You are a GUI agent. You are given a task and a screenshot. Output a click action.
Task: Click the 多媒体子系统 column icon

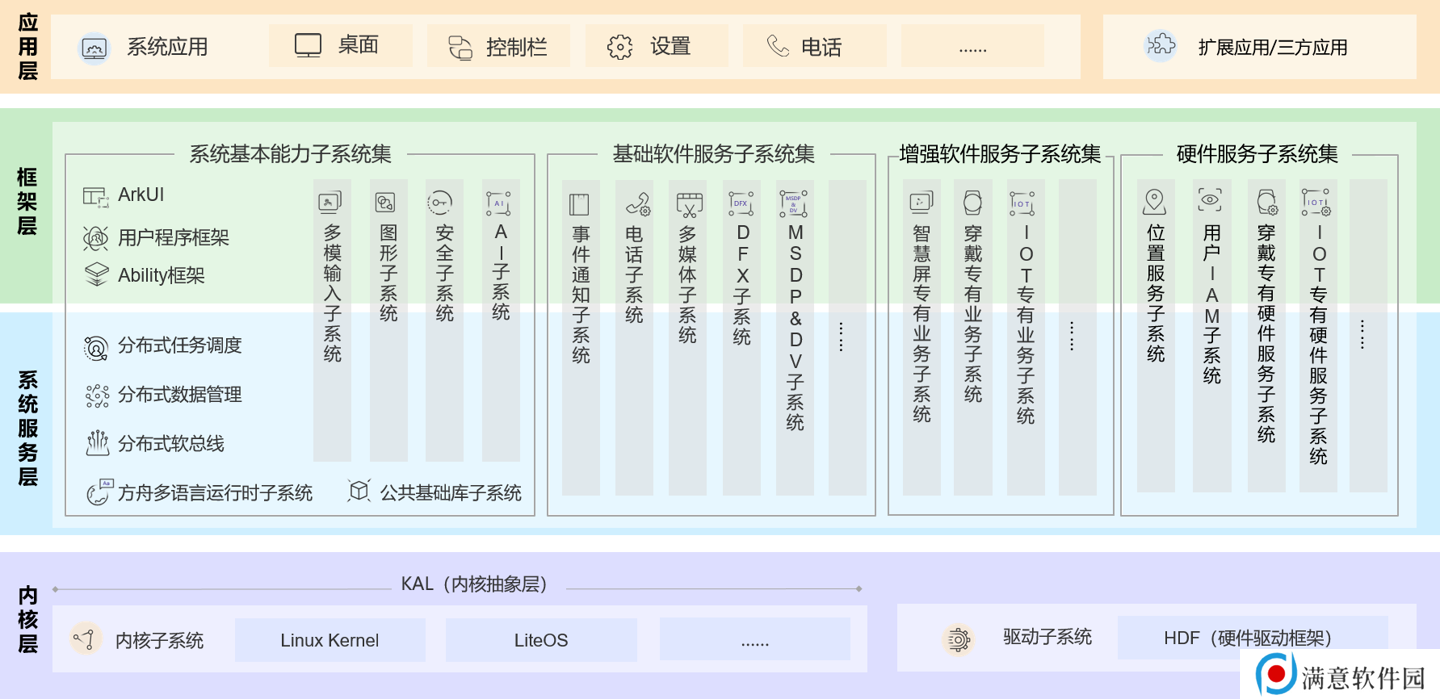point(689,205)
